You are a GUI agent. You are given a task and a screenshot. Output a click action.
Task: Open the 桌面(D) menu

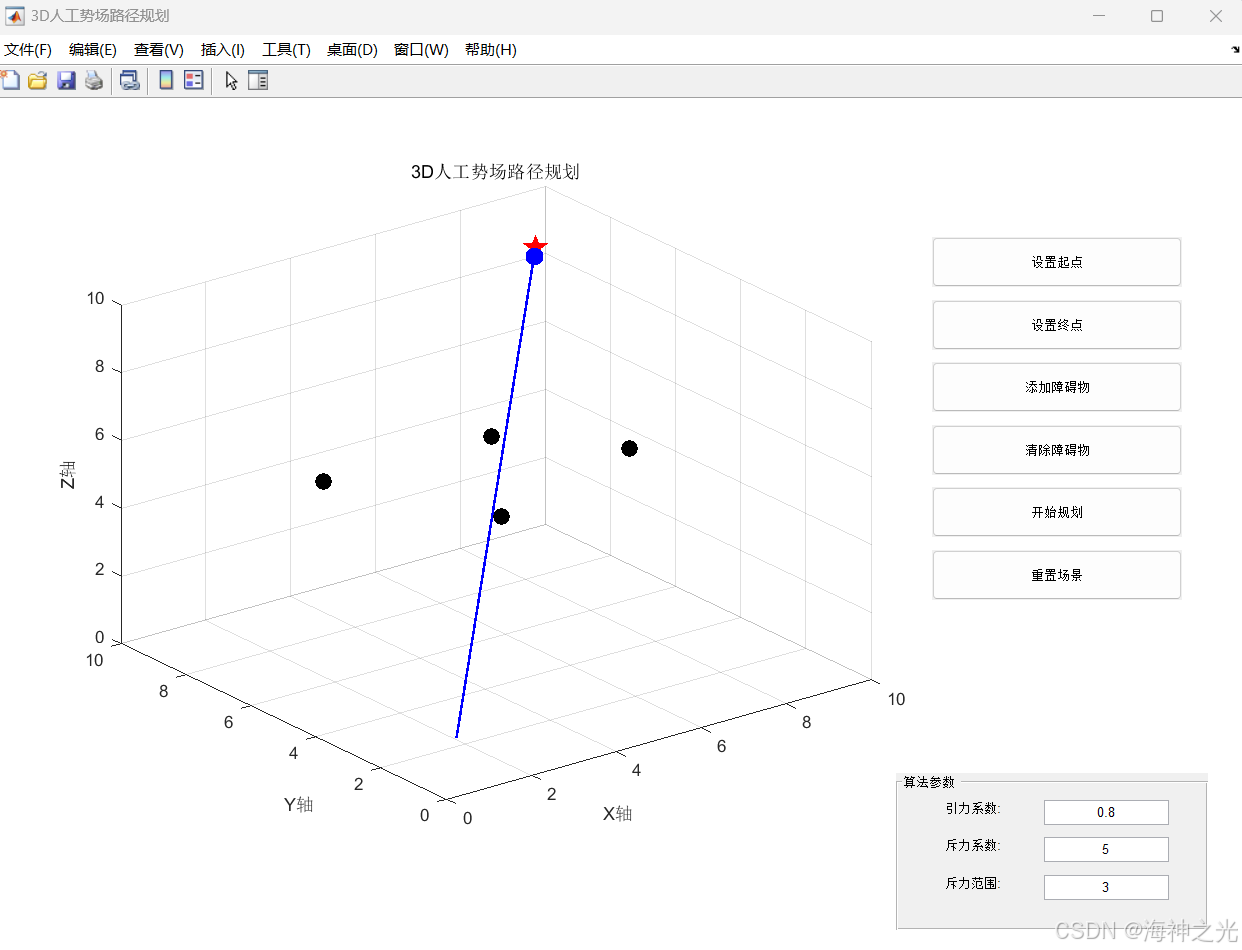[352, 50]
